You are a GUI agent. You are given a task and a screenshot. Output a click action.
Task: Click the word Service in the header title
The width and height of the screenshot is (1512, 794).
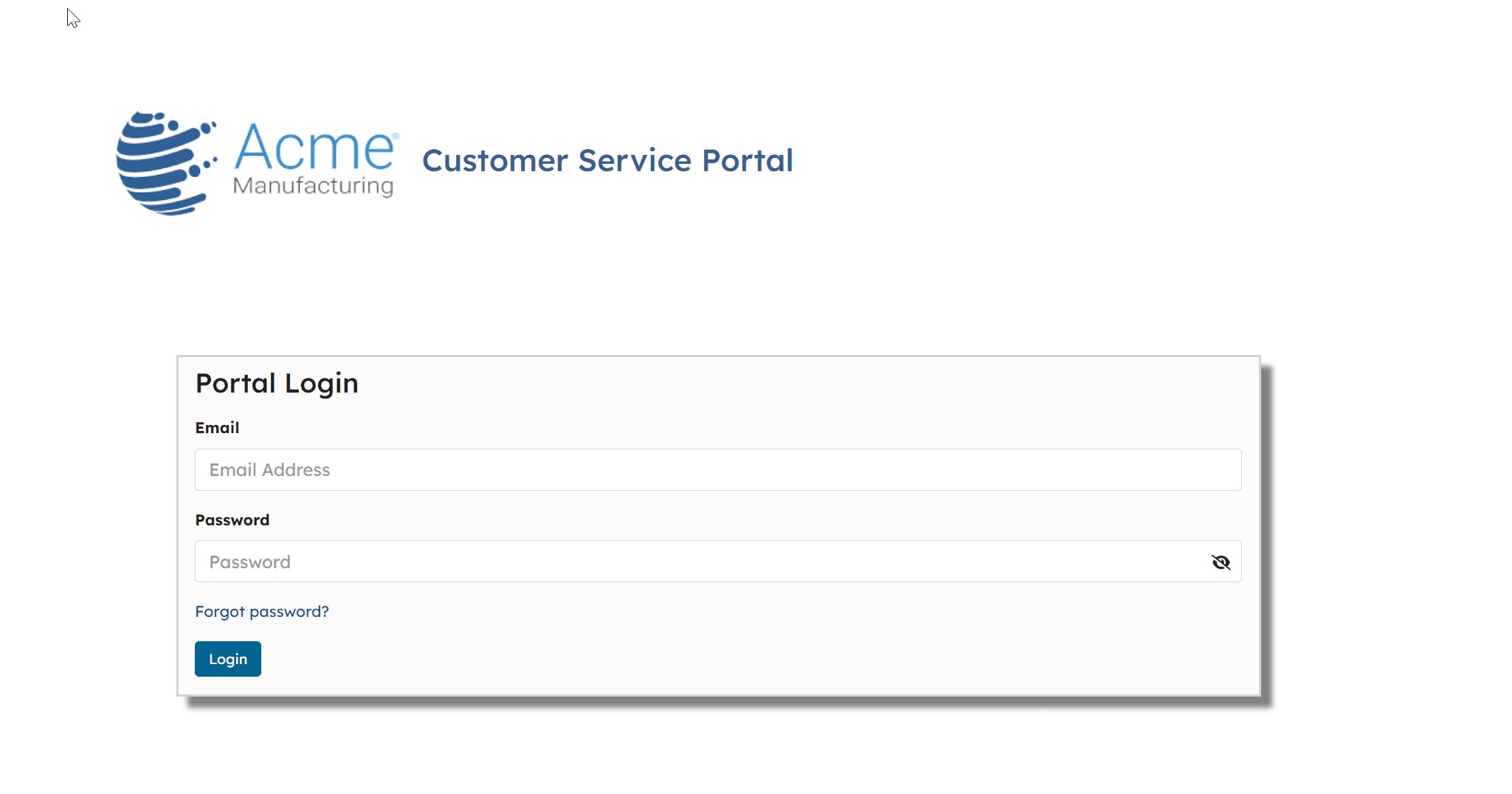[x=635, y=161]
